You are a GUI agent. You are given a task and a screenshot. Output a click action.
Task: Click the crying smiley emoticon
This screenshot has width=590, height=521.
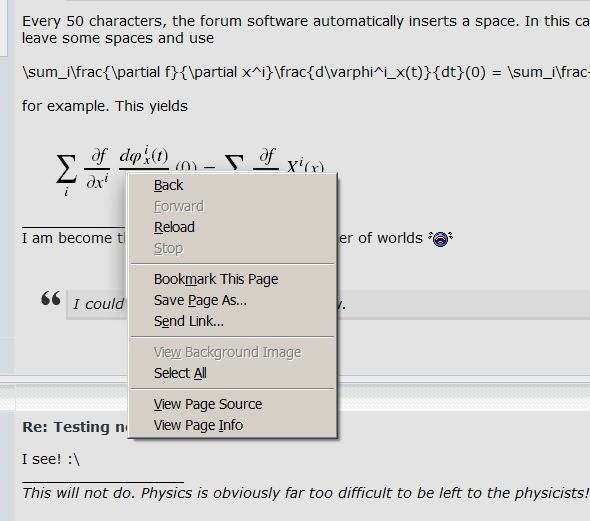click(441, 239)
